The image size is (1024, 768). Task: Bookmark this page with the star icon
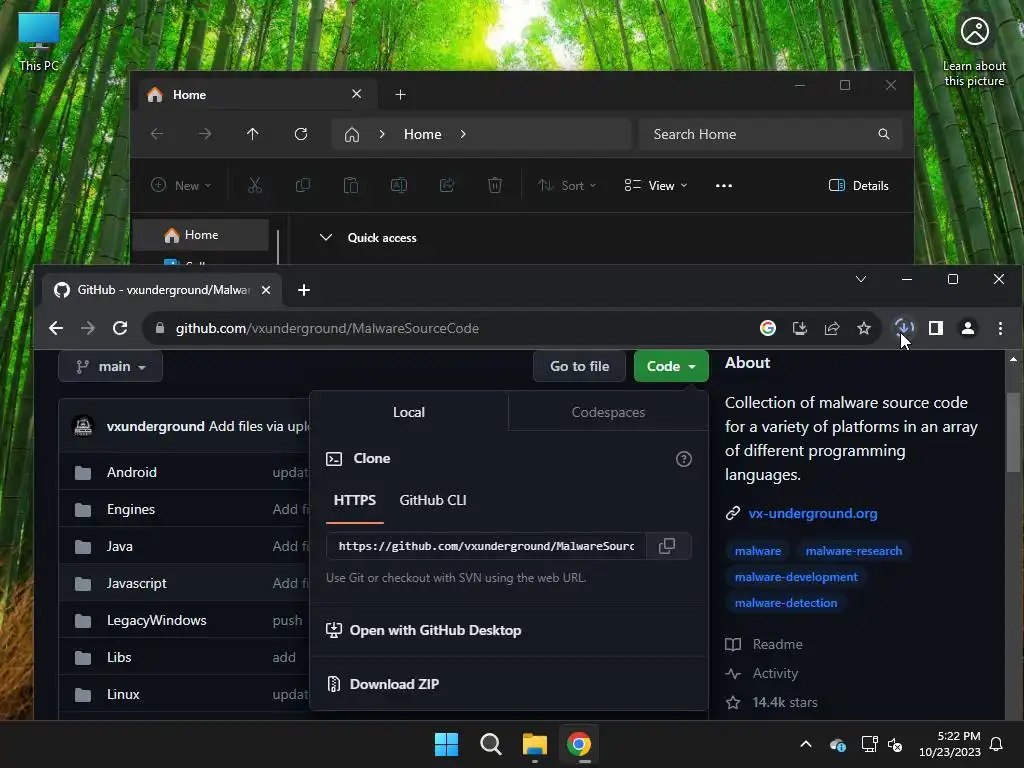(x=864, y=328)
